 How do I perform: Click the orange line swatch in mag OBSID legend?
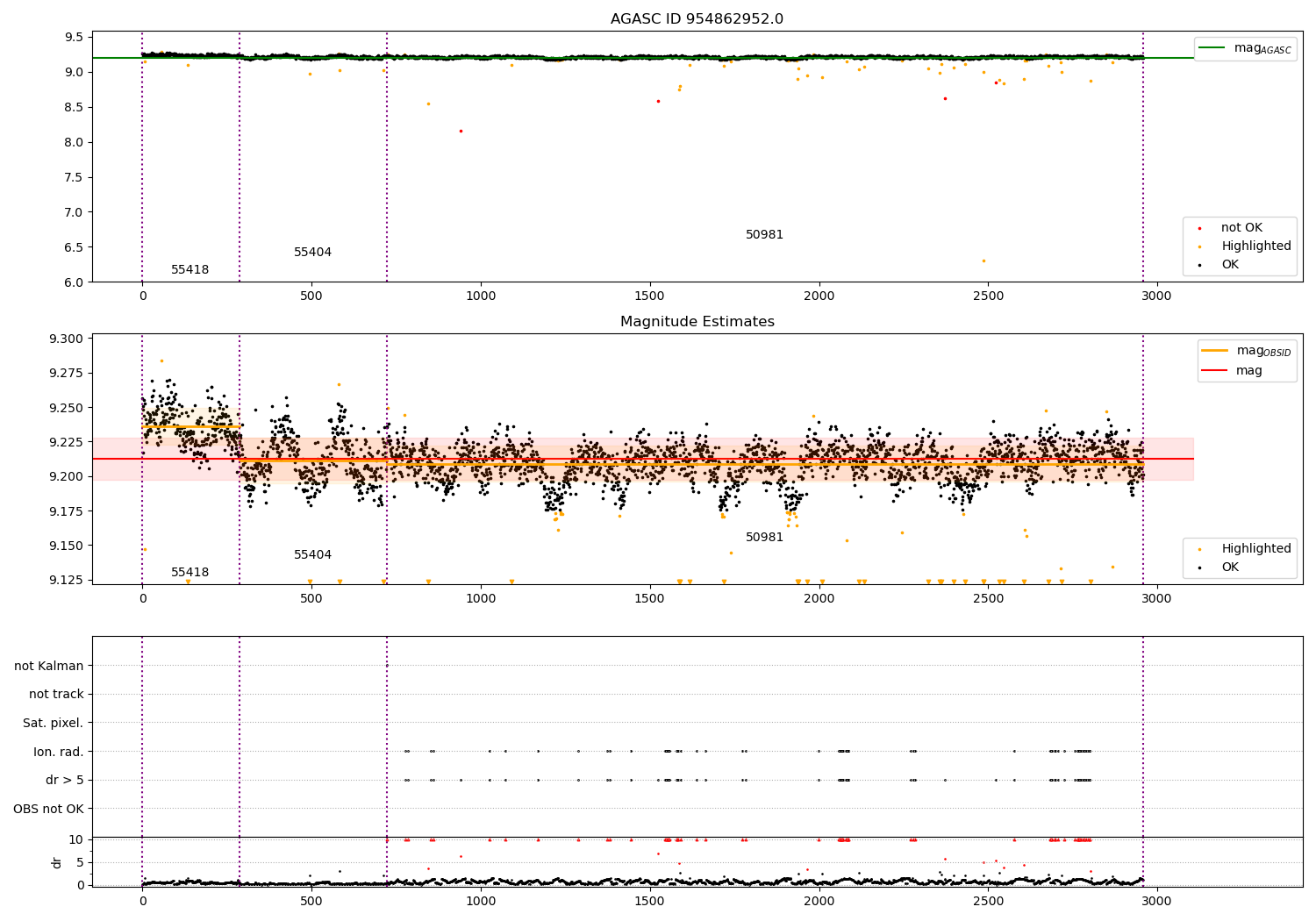pos(1215,351)
